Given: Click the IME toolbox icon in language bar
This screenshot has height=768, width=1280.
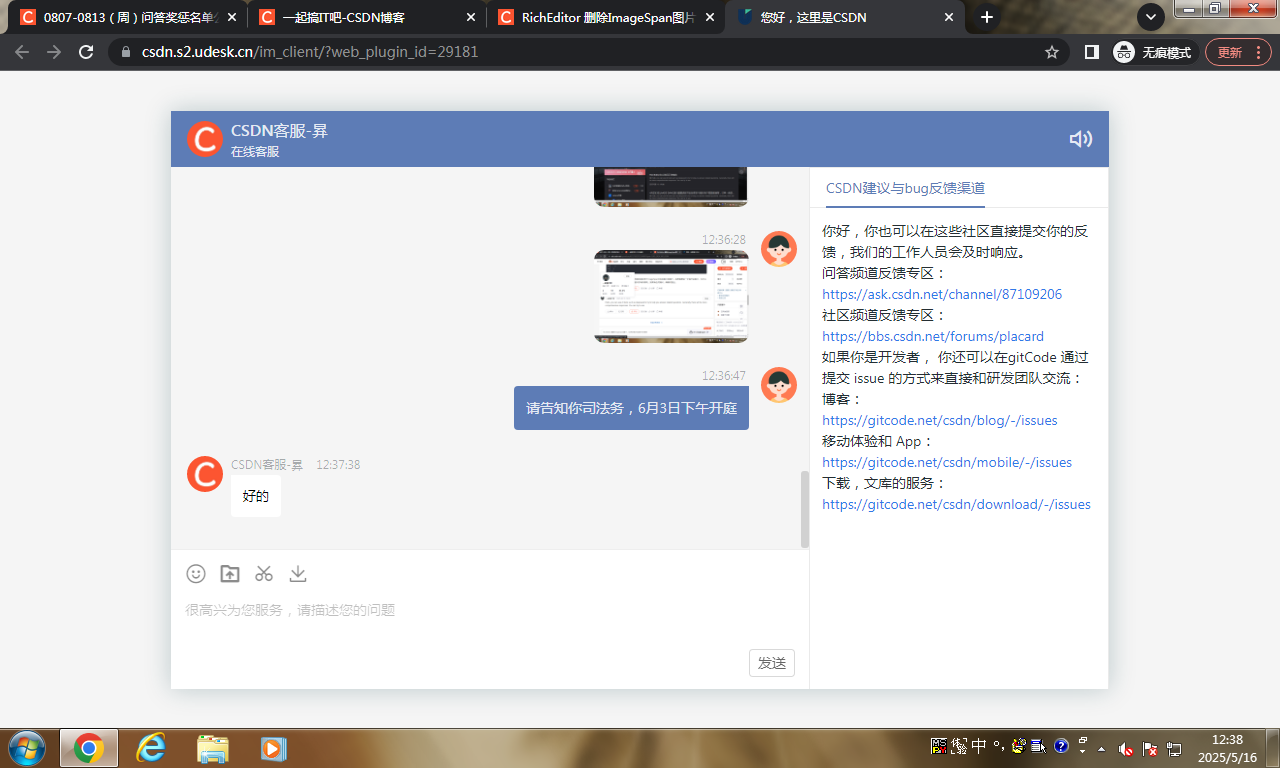Looking at the screenshot, I should 1019,746.
